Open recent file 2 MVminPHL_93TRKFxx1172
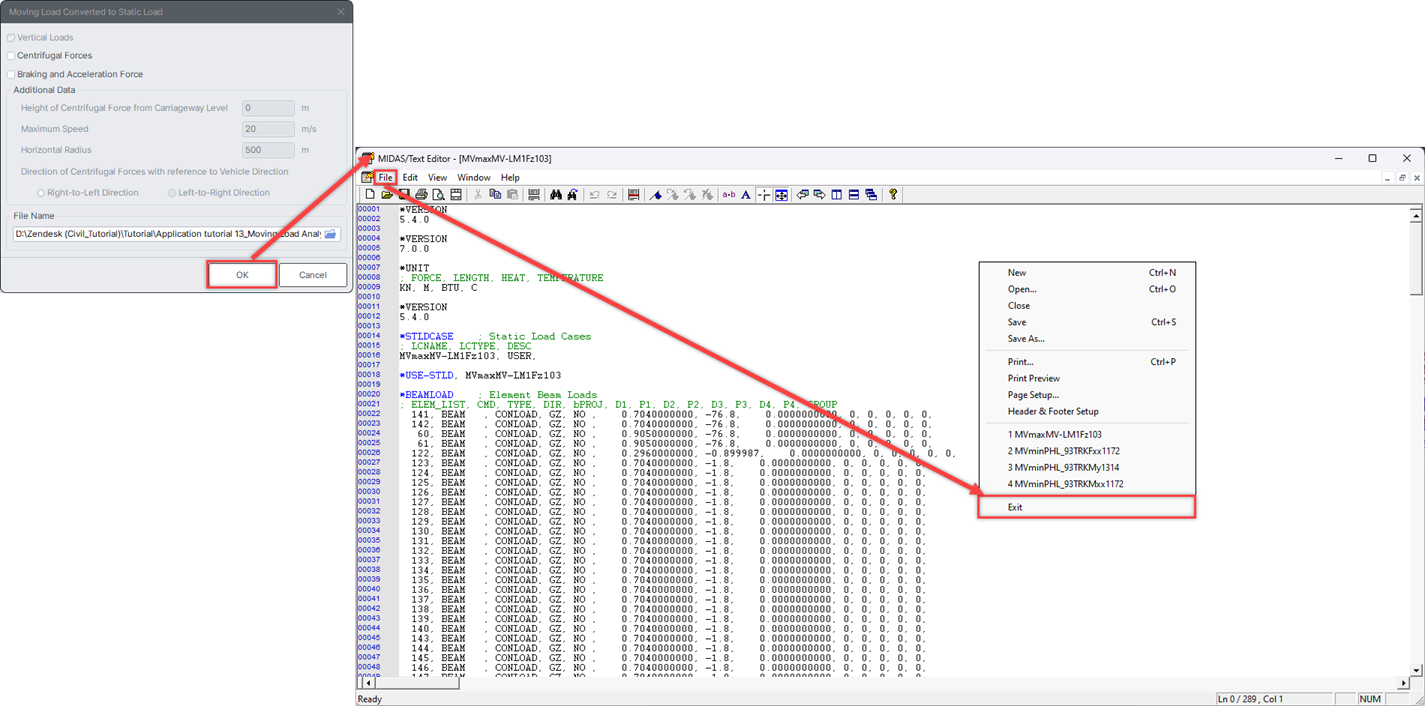Screen dimensions: 1425x706 coord(1086,451)
